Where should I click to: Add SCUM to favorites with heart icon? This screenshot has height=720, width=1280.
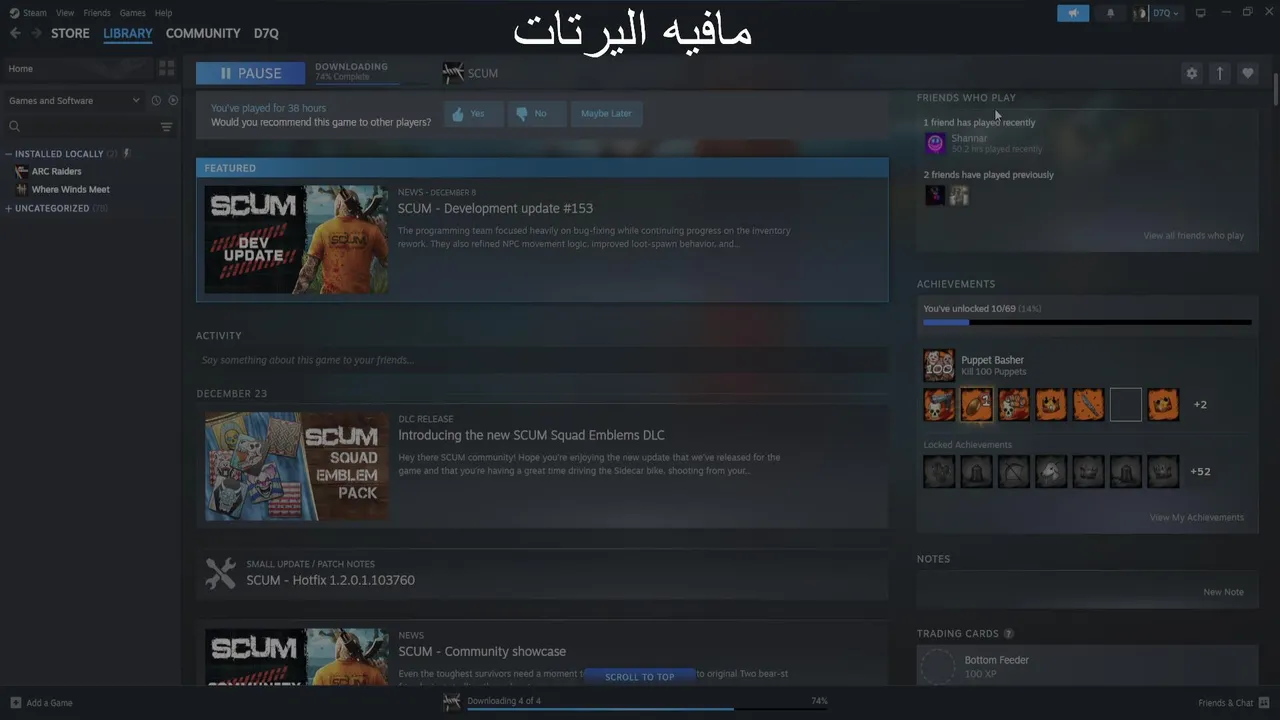[1248, 73]
